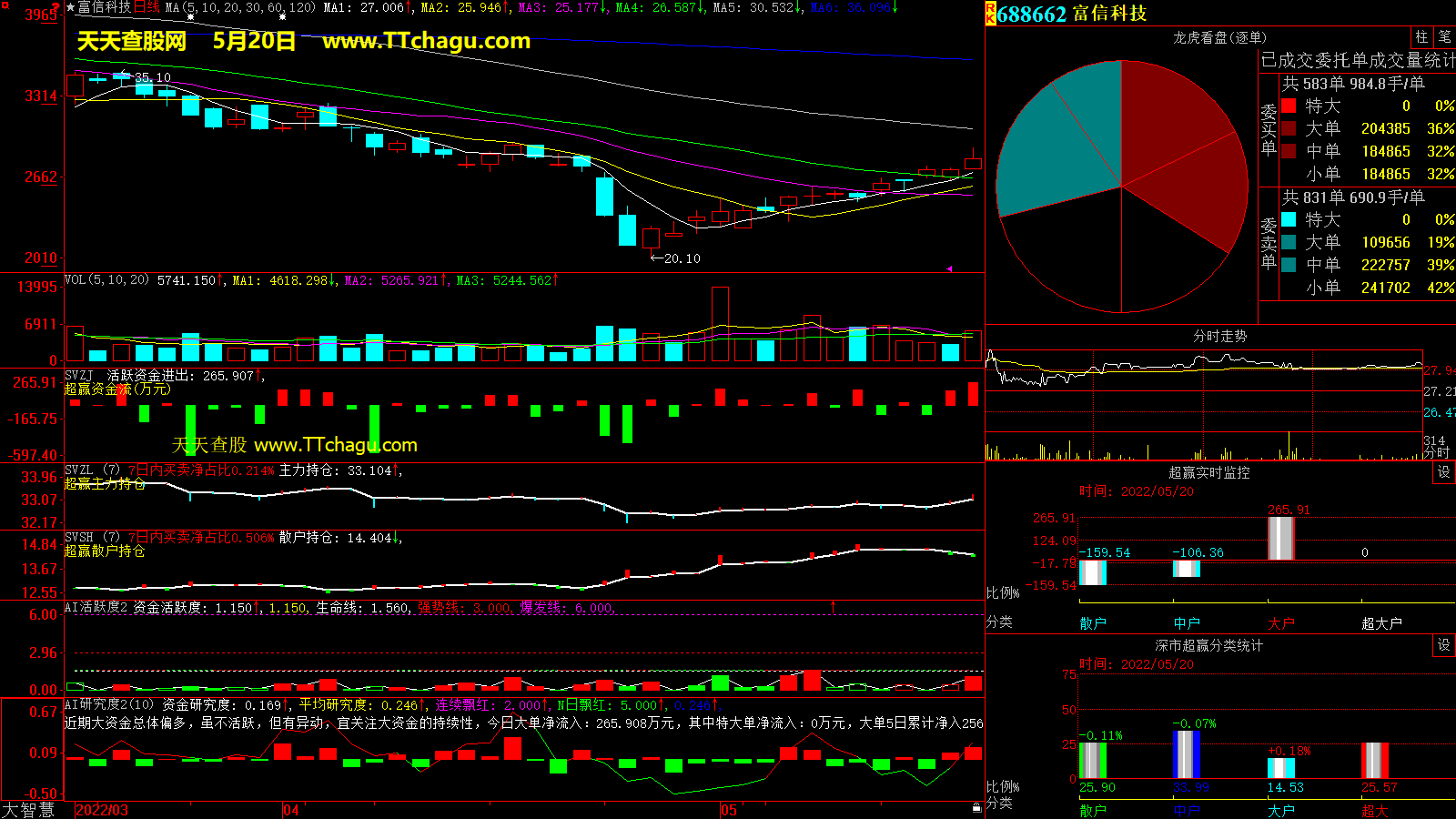Select the 大户 category in 超赢实时监控

coord(1280,623)
